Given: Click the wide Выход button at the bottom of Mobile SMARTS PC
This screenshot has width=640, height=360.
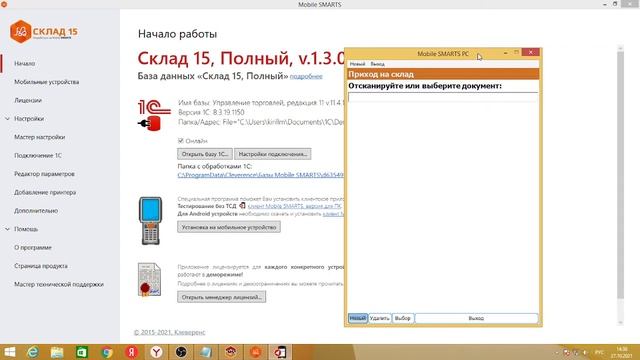Looking at the screenshot, I should pyautogui.click(x=476, y=318).
